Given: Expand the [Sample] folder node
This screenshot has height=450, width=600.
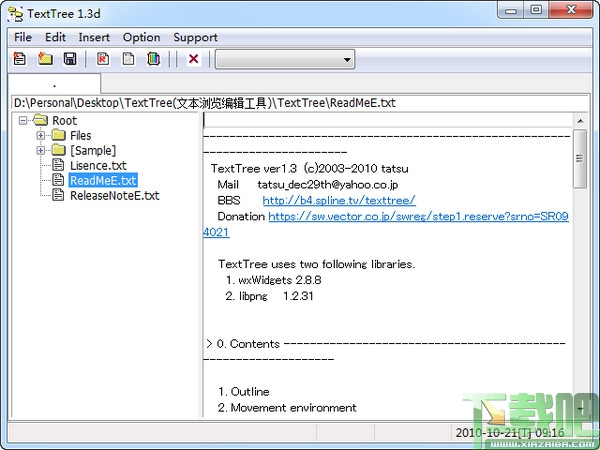Looking at the screenshot, I should pos(41,150).
